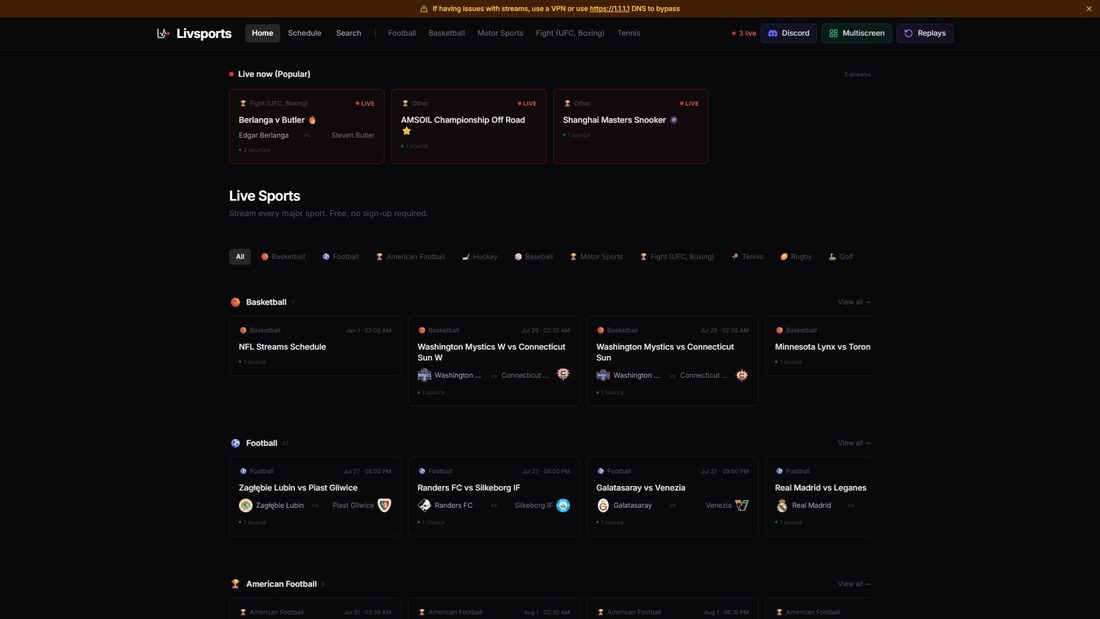This screenshot has height=619, width=1100.
Task: Click the warning triangle icon in banner
Action: pyautogui.click(x=424, y=8)
